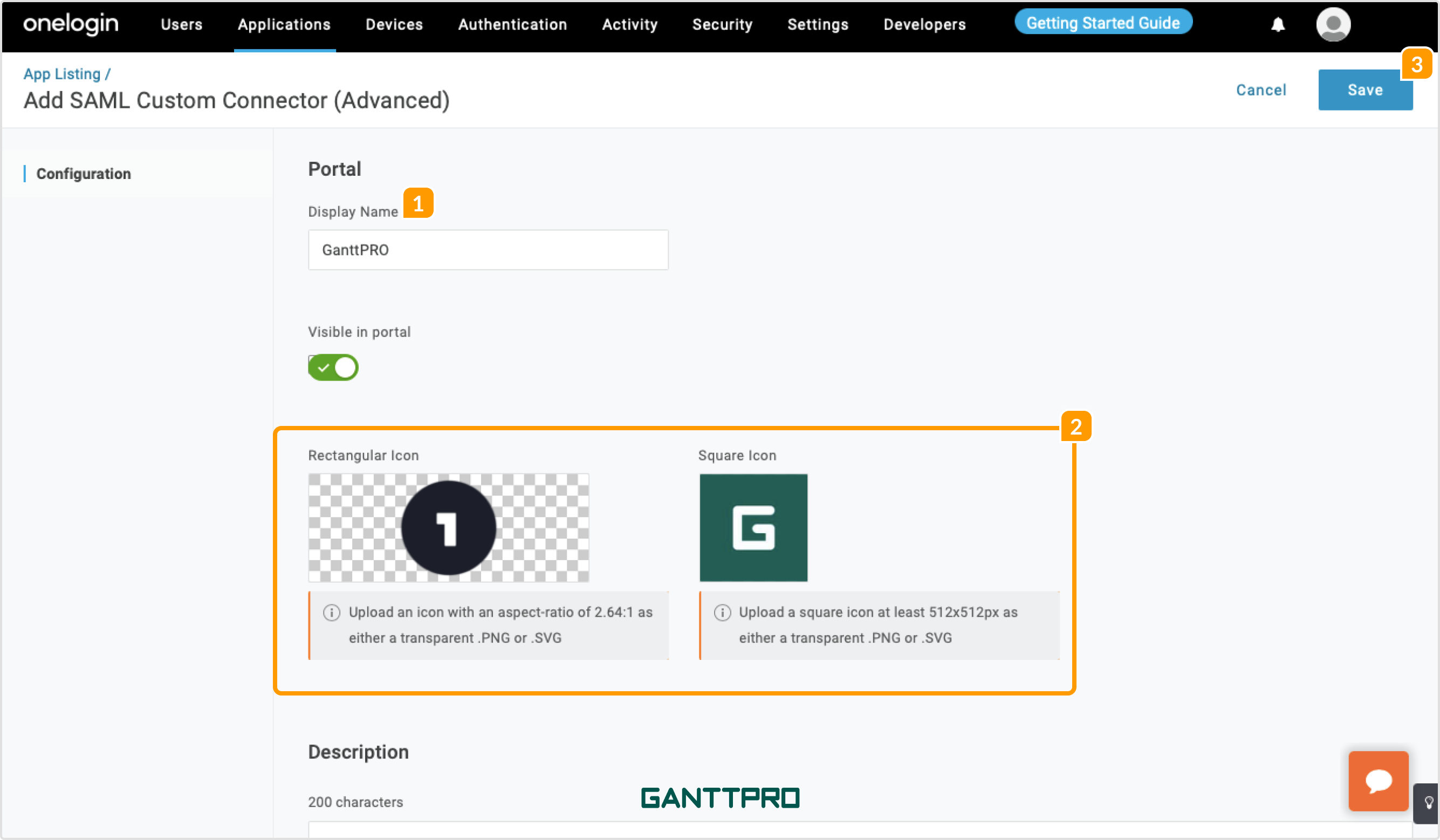Viewport: 1440px width, 840px height.
Task: Click the 'Square Icon' label
Action: 737,456
